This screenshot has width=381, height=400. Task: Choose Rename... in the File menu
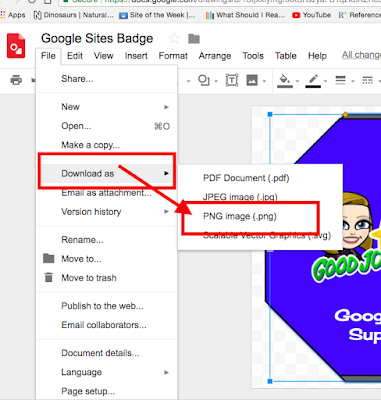106,240
